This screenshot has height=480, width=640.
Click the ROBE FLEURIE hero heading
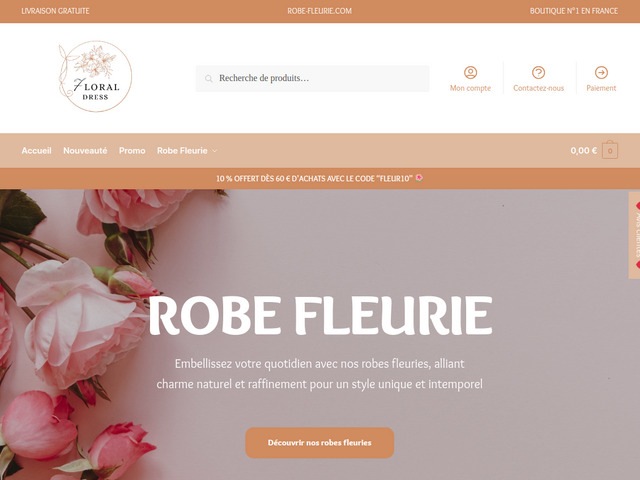[x=320, y=315]
